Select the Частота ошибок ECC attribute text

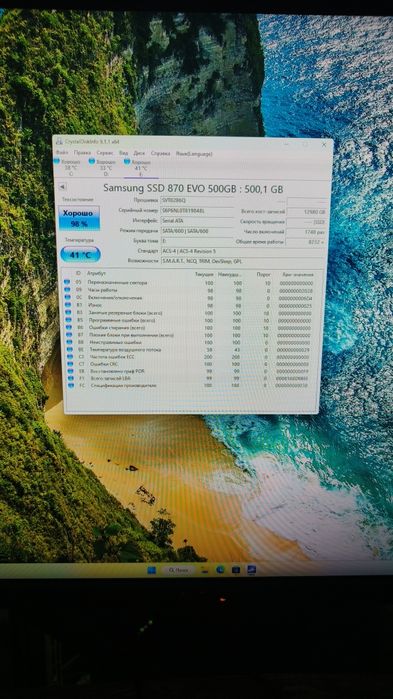click(111, 357)
